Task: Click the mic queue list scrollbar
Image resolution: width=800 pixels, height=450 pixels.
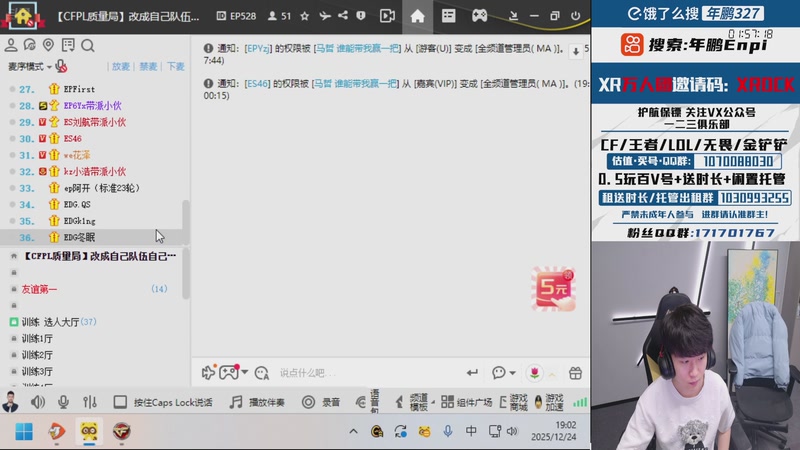Action: [186, 222]
